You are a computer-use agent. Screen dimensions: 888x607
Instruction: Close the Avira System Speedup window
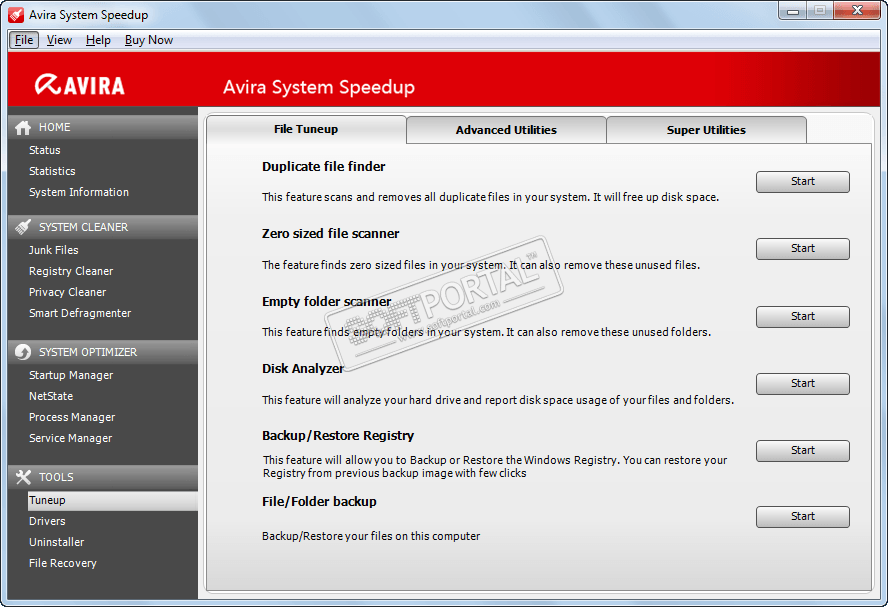tap(857, 11)
